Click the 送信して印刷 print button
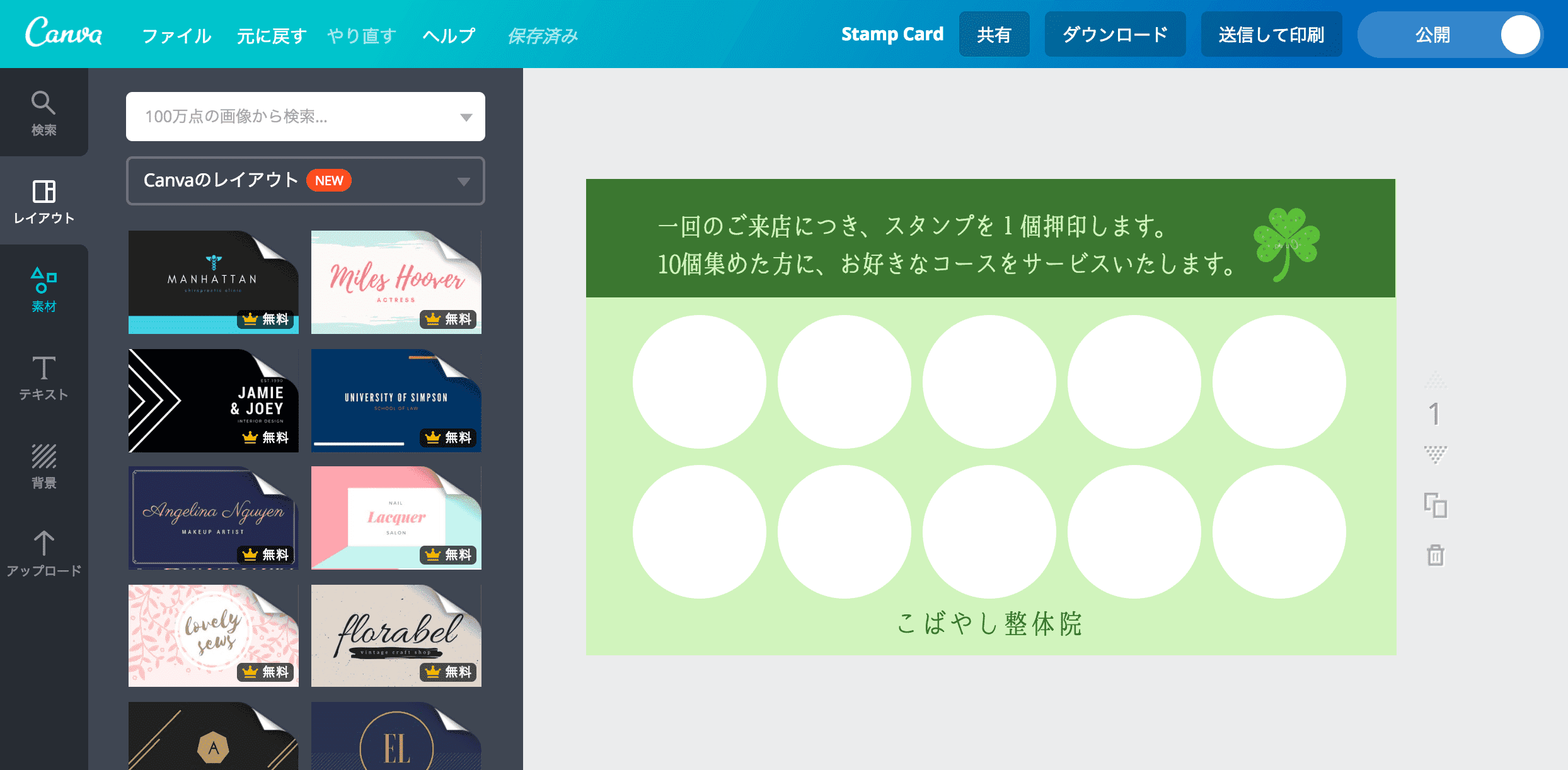Screen dimensions: 1568x770 1271,35
